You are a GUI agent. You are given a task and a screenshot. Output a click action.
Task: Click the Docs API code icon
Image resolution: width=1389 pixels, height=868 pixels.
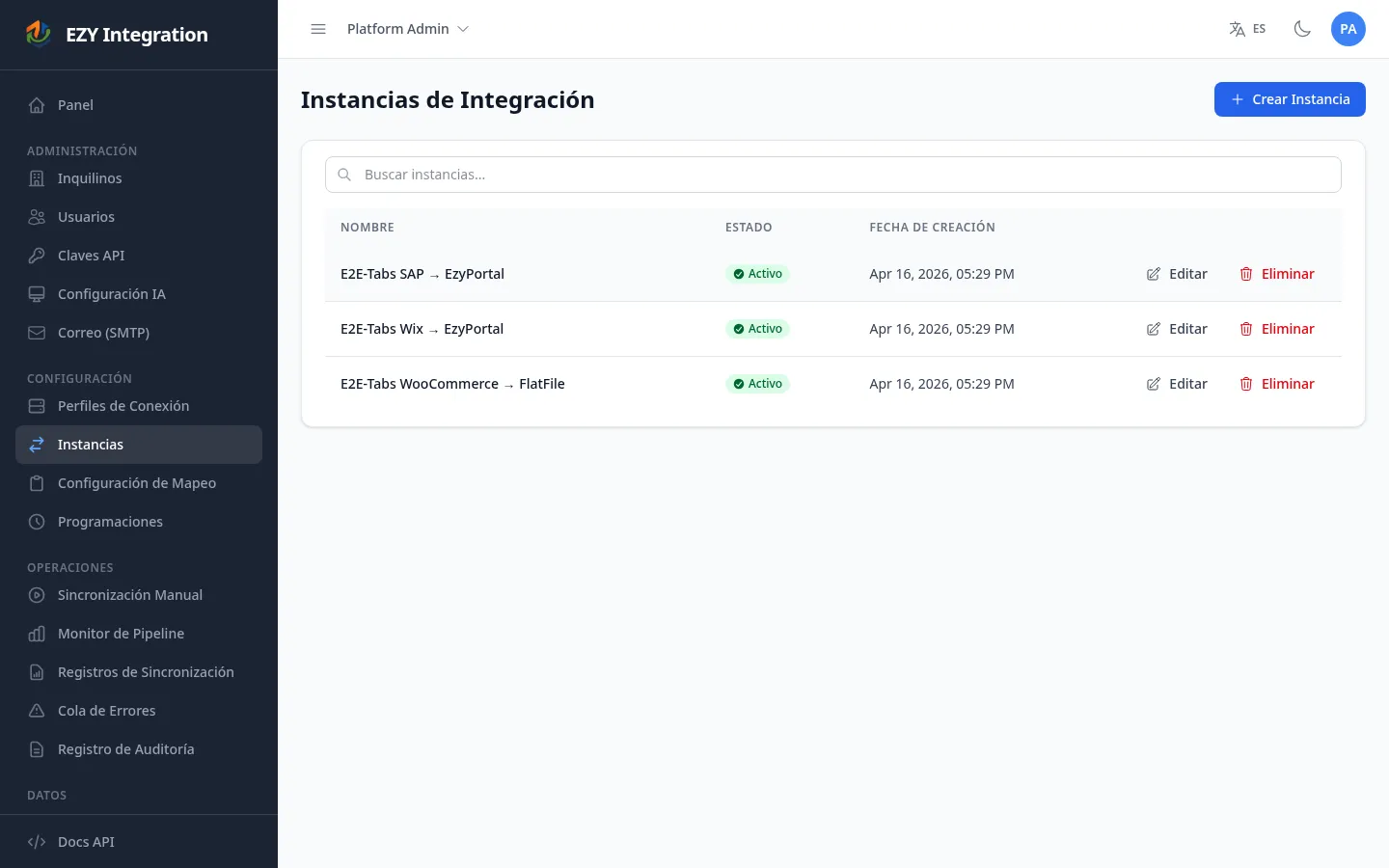[x=37, y=842]
